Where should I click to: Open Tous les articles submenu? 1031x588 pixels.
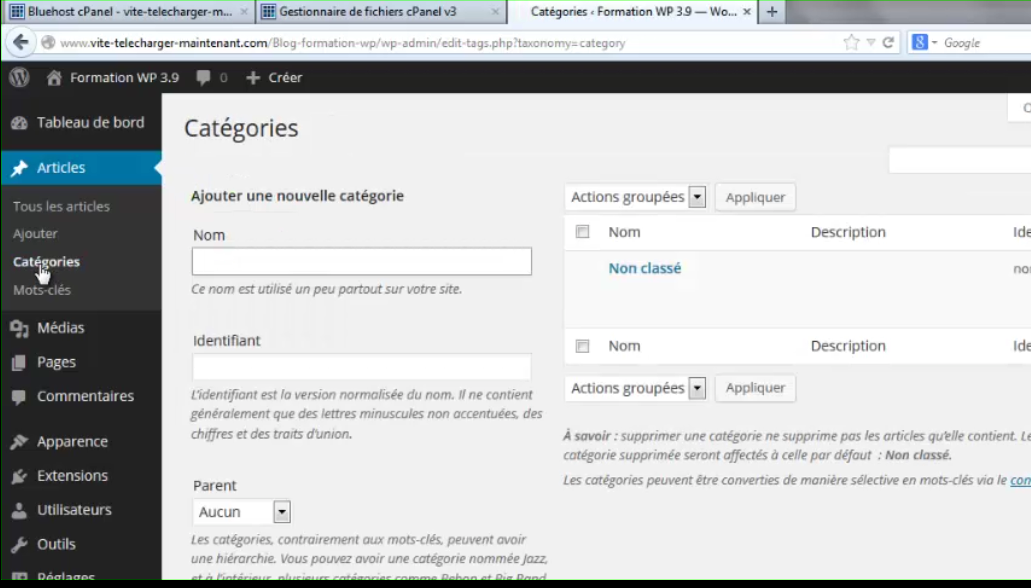(61, 207)
